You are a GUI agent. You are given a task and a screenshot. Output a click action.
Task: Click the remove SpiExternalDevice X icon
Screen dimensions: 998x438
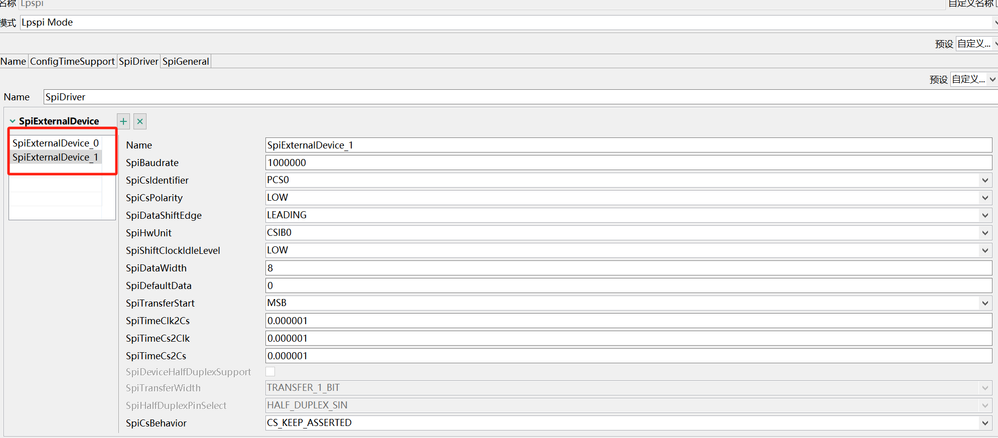point(140,121)
